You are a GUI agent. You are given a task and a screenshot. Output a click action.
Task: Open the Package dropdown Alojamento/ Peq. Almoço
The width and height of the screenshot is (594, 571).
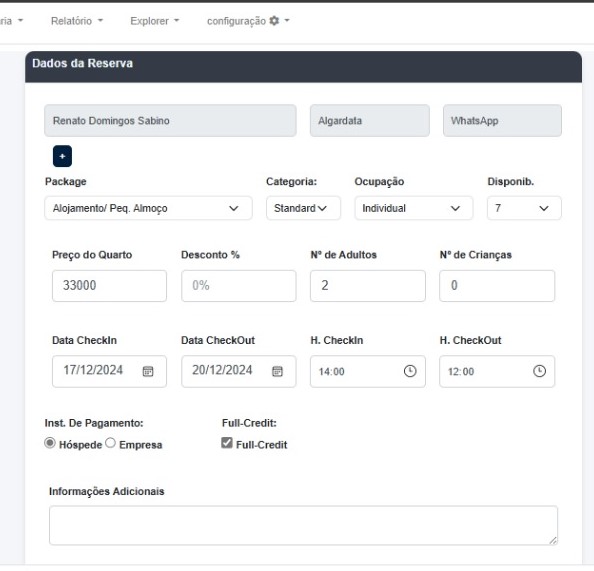click(x=148, y=208)
